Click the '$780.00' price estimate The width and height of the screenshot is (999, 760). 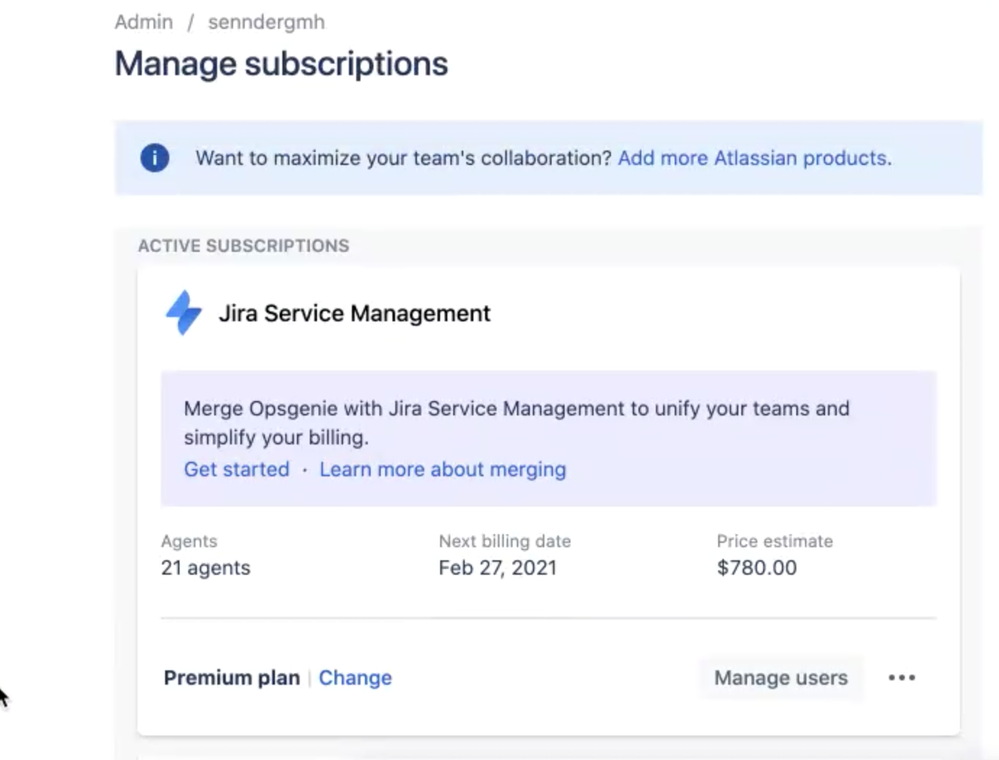757,568
